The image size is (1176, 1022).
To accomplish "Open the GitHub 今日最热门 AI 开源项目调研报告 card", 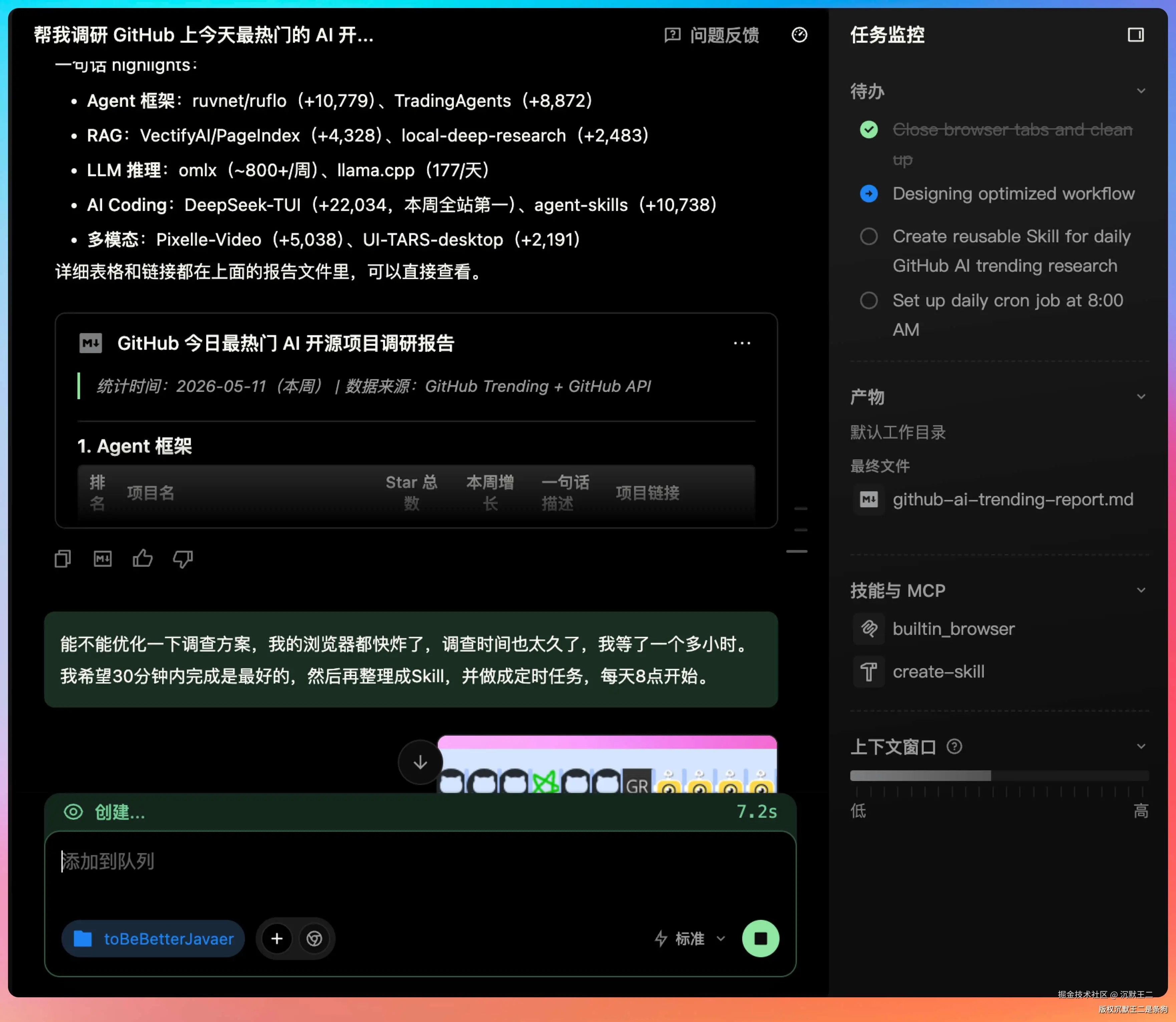I will [x=416, y=421].
